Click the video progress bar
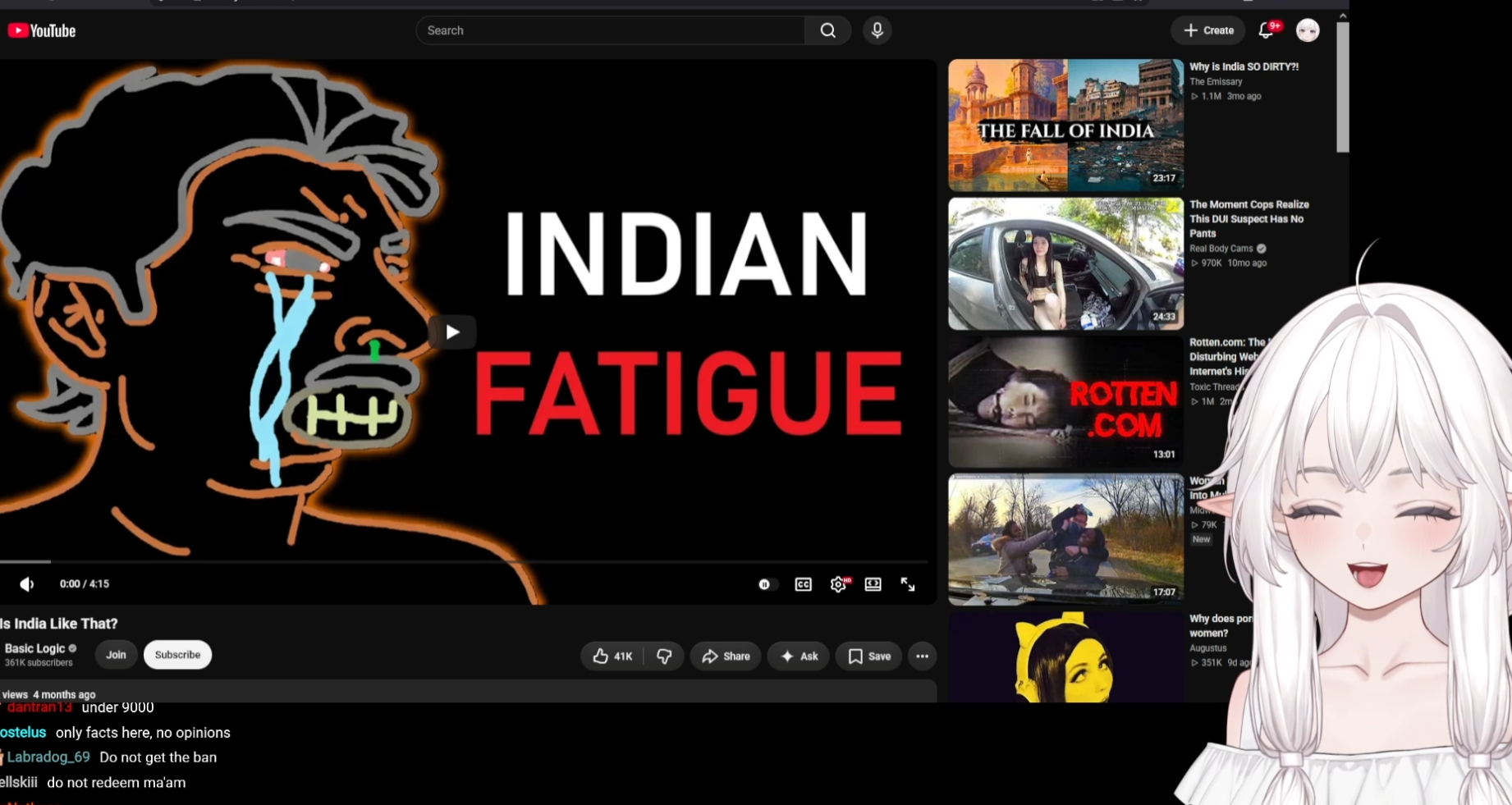 (464, 561)
